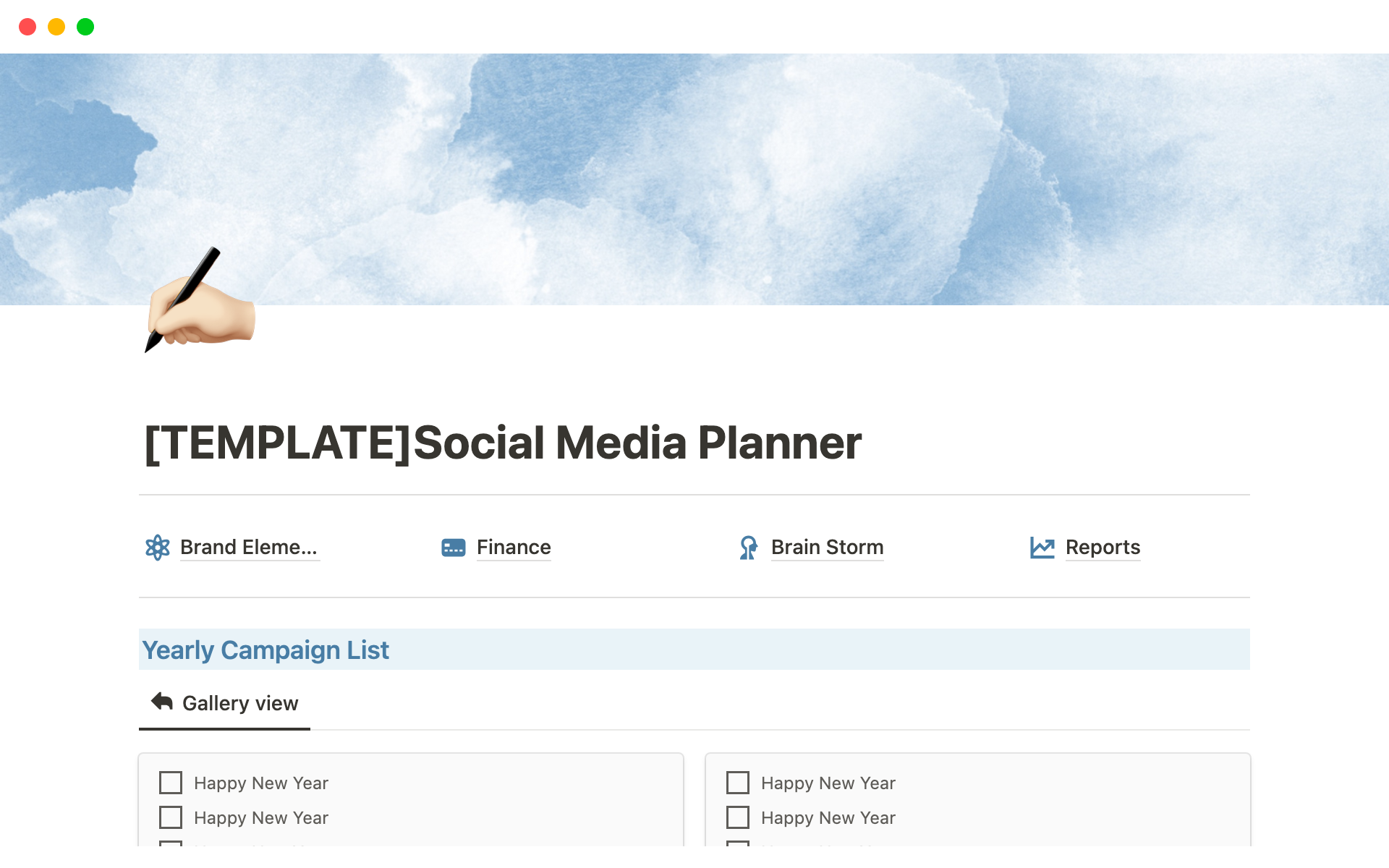
Task: Click the key icon beside Brain Storm
Action: [x=748, y=548]
